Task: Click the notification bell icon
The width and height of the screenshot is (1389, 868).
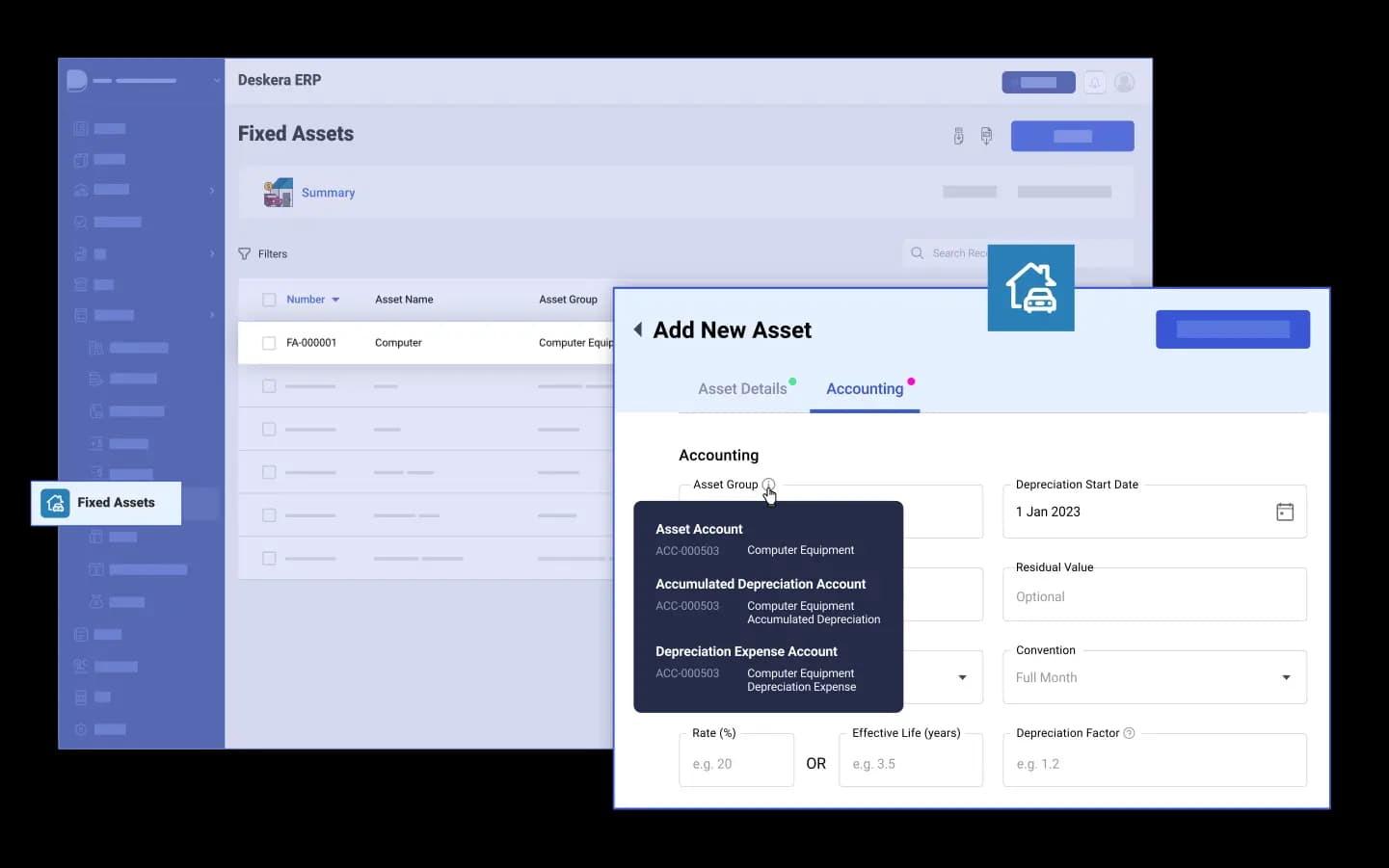Action: pos(1094,83)
